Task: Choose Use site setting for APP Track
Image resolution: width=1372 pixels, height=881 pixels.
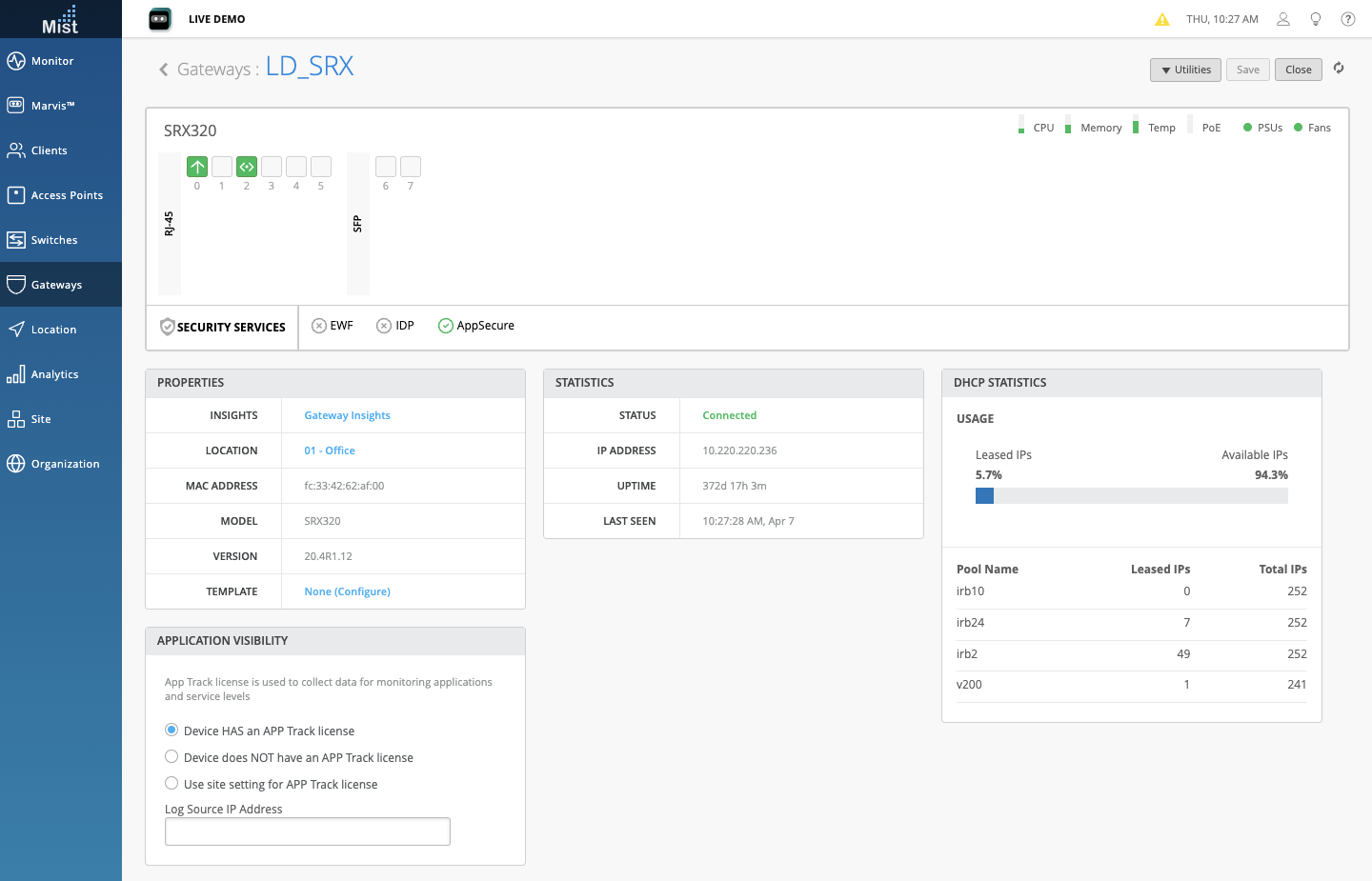Action: pyautogui.click(x=171, y=784)
